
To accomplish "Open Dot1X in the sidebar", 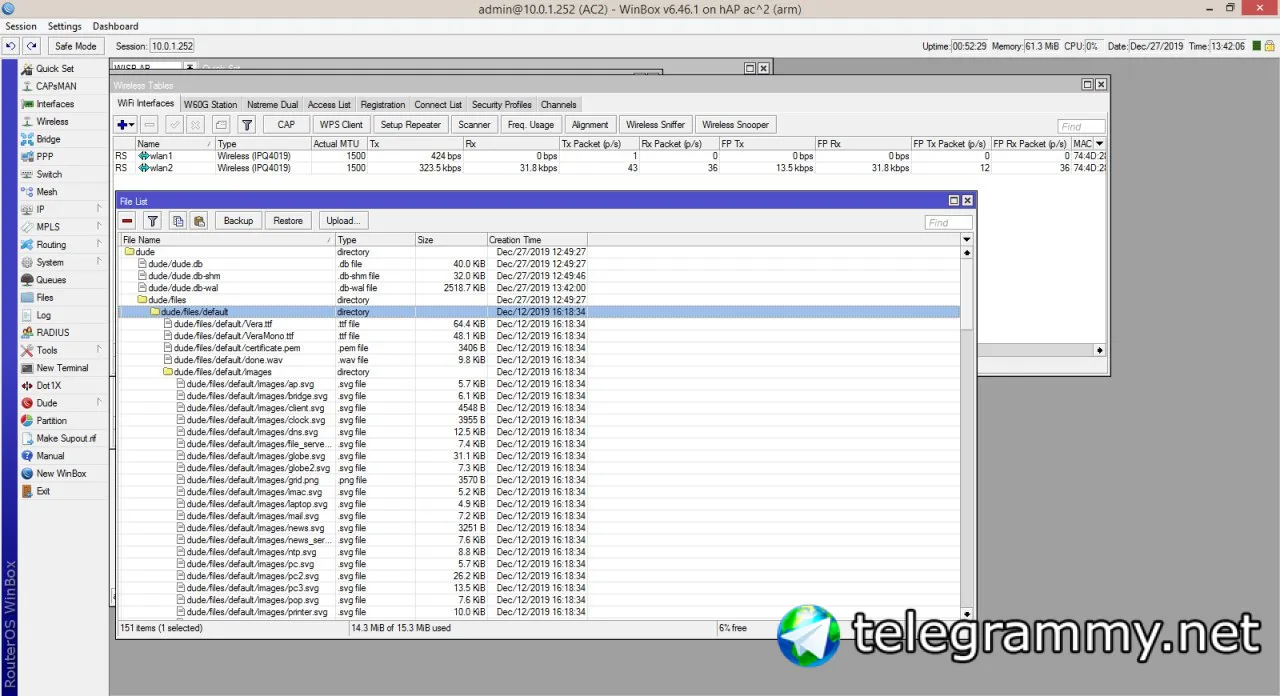I will pos(48,385).
